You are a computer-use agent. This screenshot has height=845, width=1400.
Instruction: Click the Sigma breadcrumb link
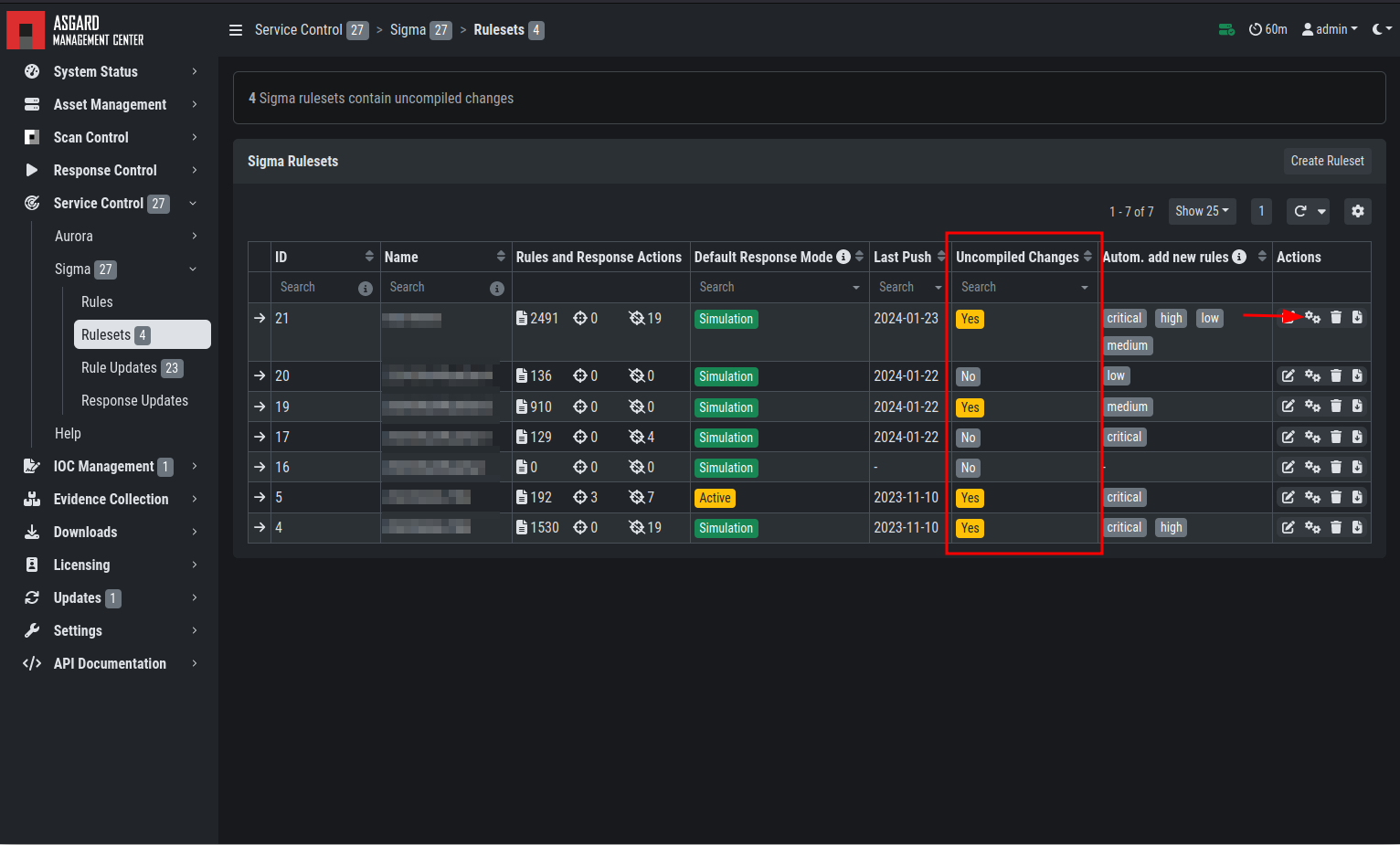(408, 30)
